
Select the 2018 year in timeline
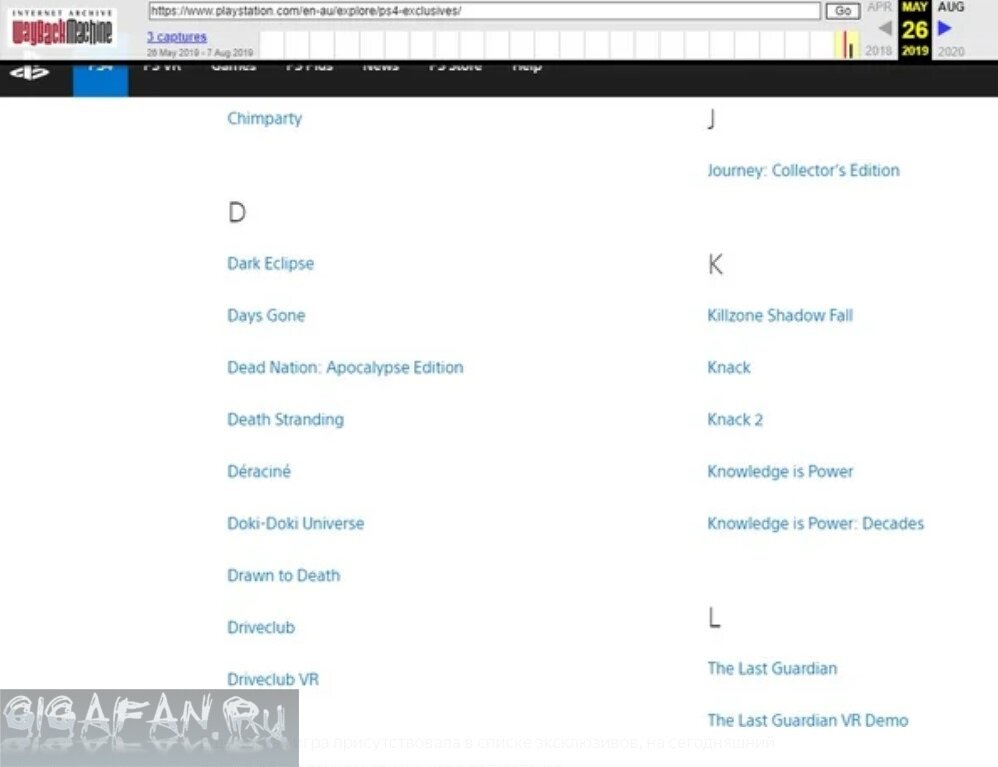pyautogui.click(x=878, y=51)
